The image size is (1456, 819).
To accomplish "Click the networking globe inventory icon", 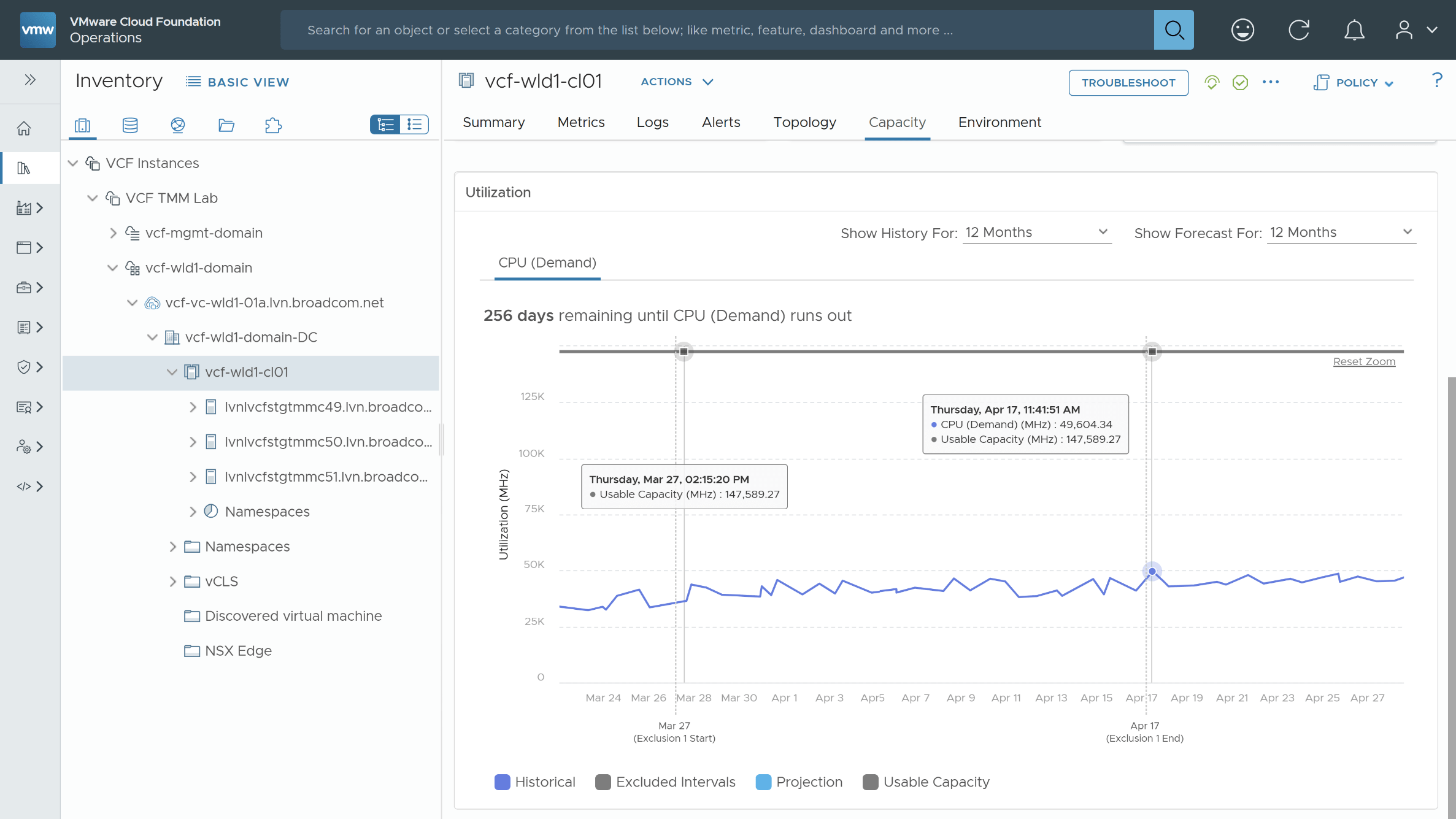I will click(x=178, y=125).
